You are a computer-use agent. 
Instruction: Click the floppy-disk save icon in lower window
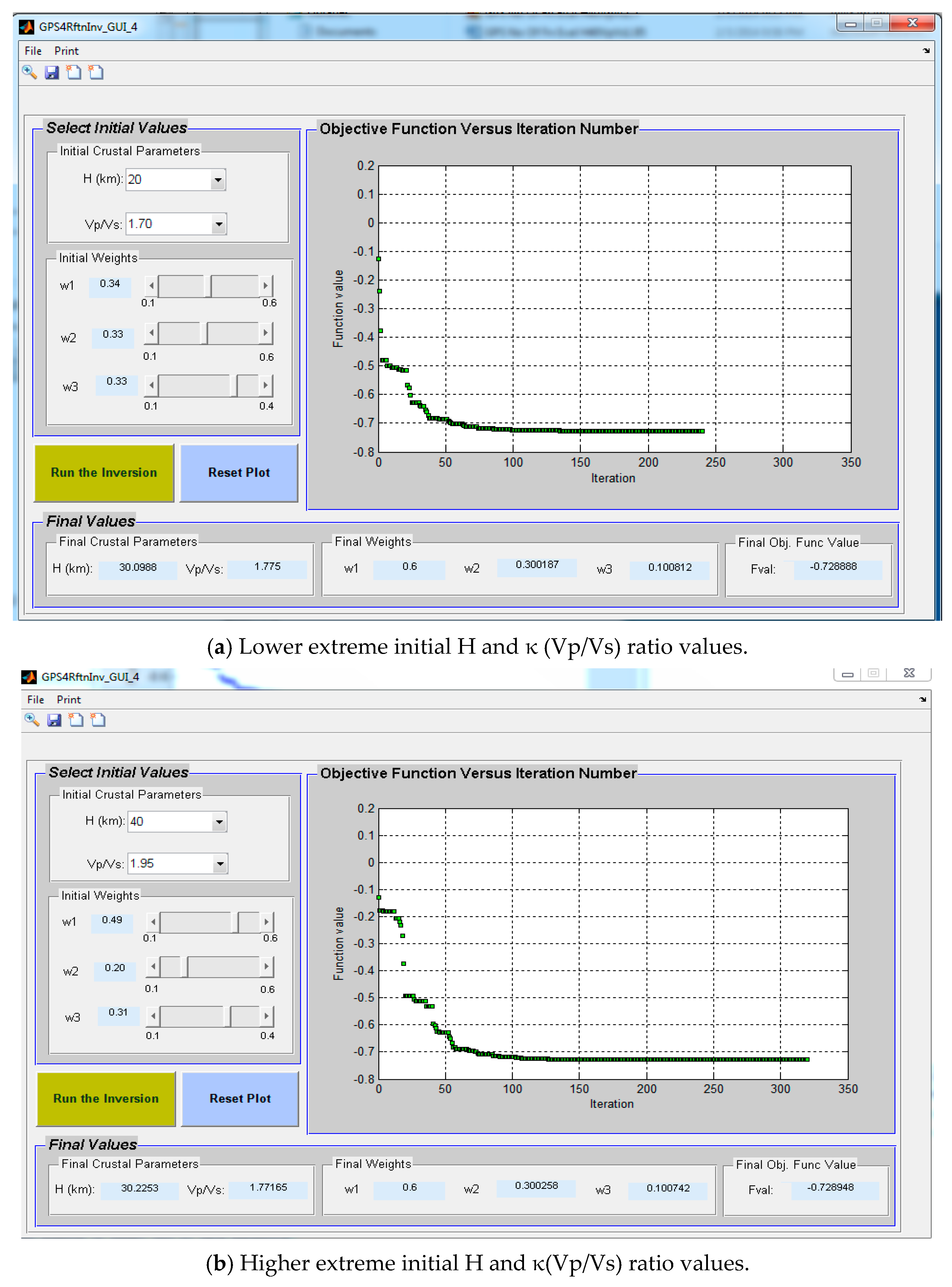pyautogui.click(x=54, y=719)
